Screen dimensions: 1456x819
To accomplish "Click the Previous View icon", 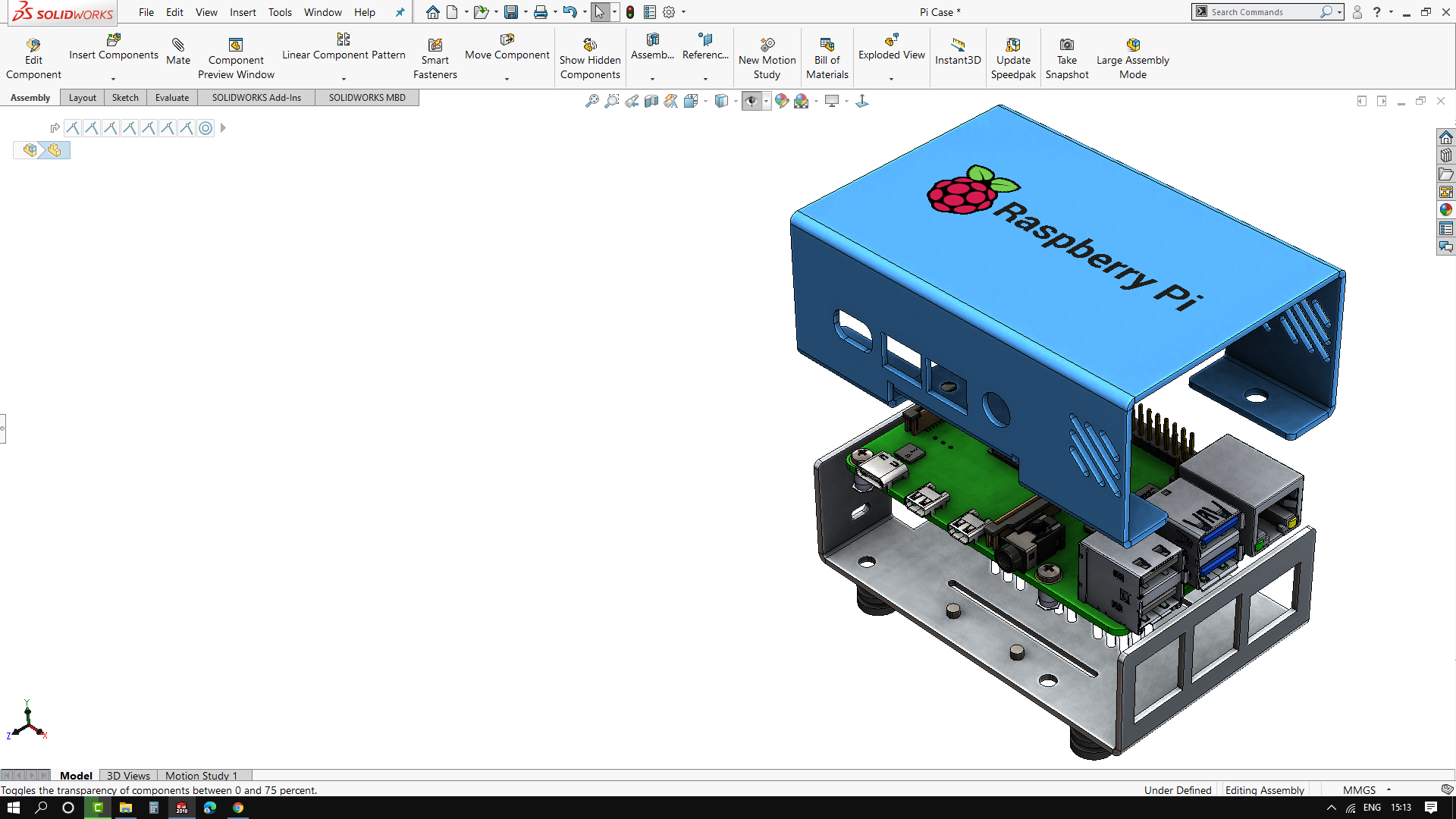I will point(632,101).
